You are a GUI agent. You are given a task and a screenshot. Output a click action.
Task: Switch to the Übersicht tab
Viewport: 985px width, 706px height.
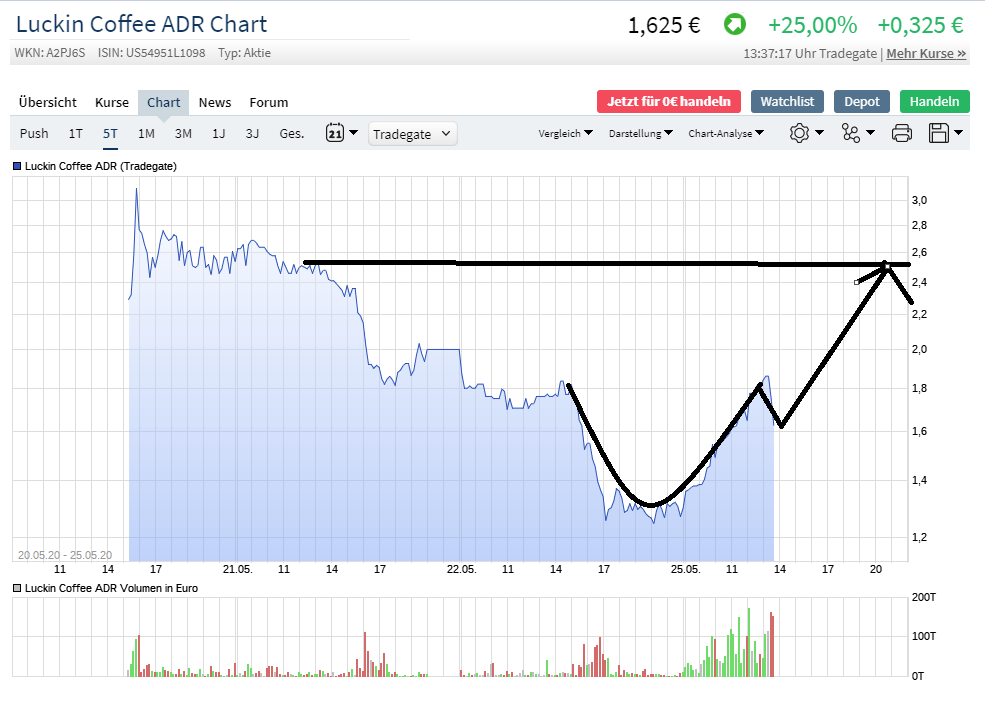(48, 102)
